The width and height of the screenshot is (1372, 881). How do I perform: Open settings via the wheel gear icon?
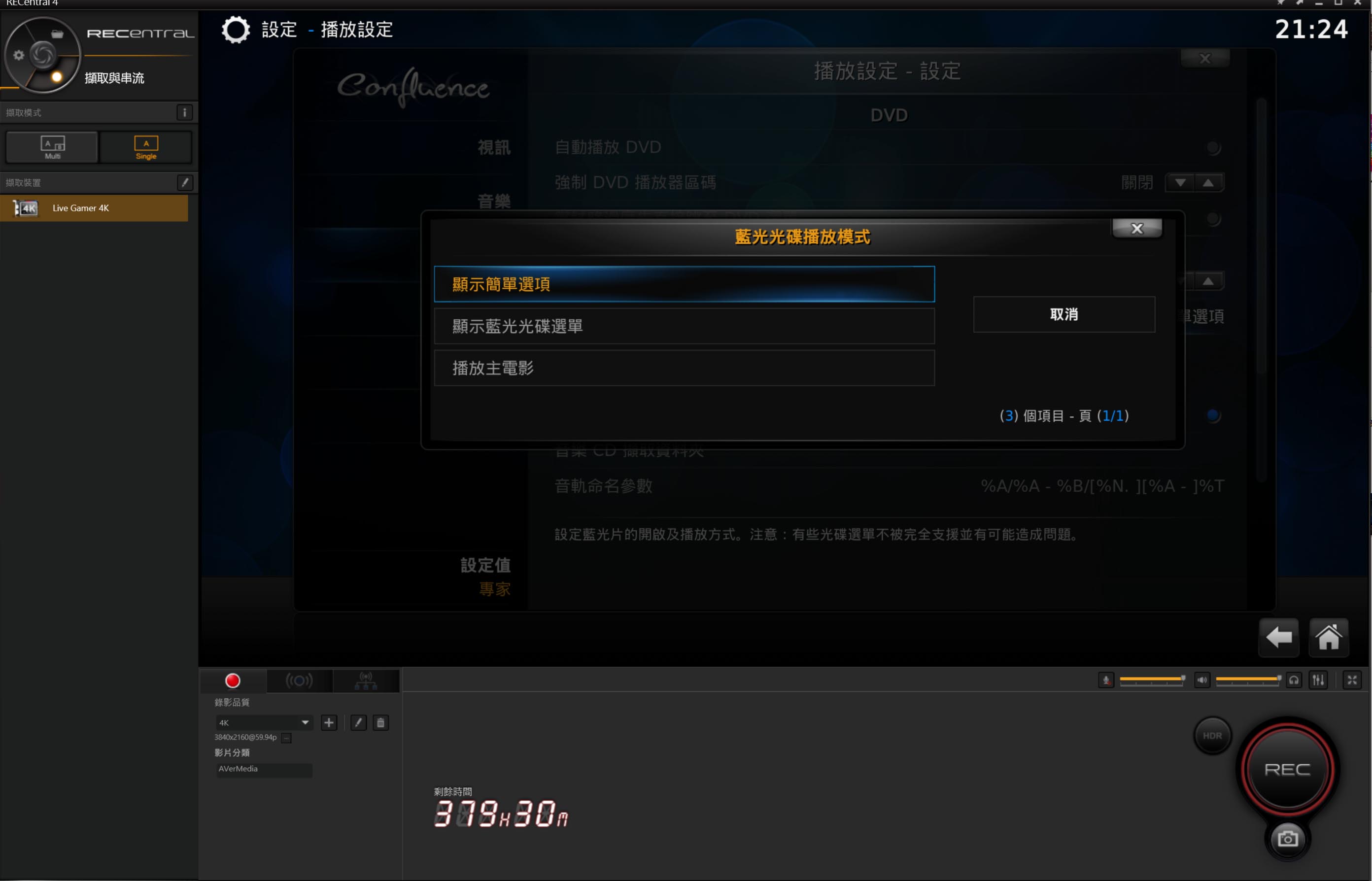coord(19,55)
